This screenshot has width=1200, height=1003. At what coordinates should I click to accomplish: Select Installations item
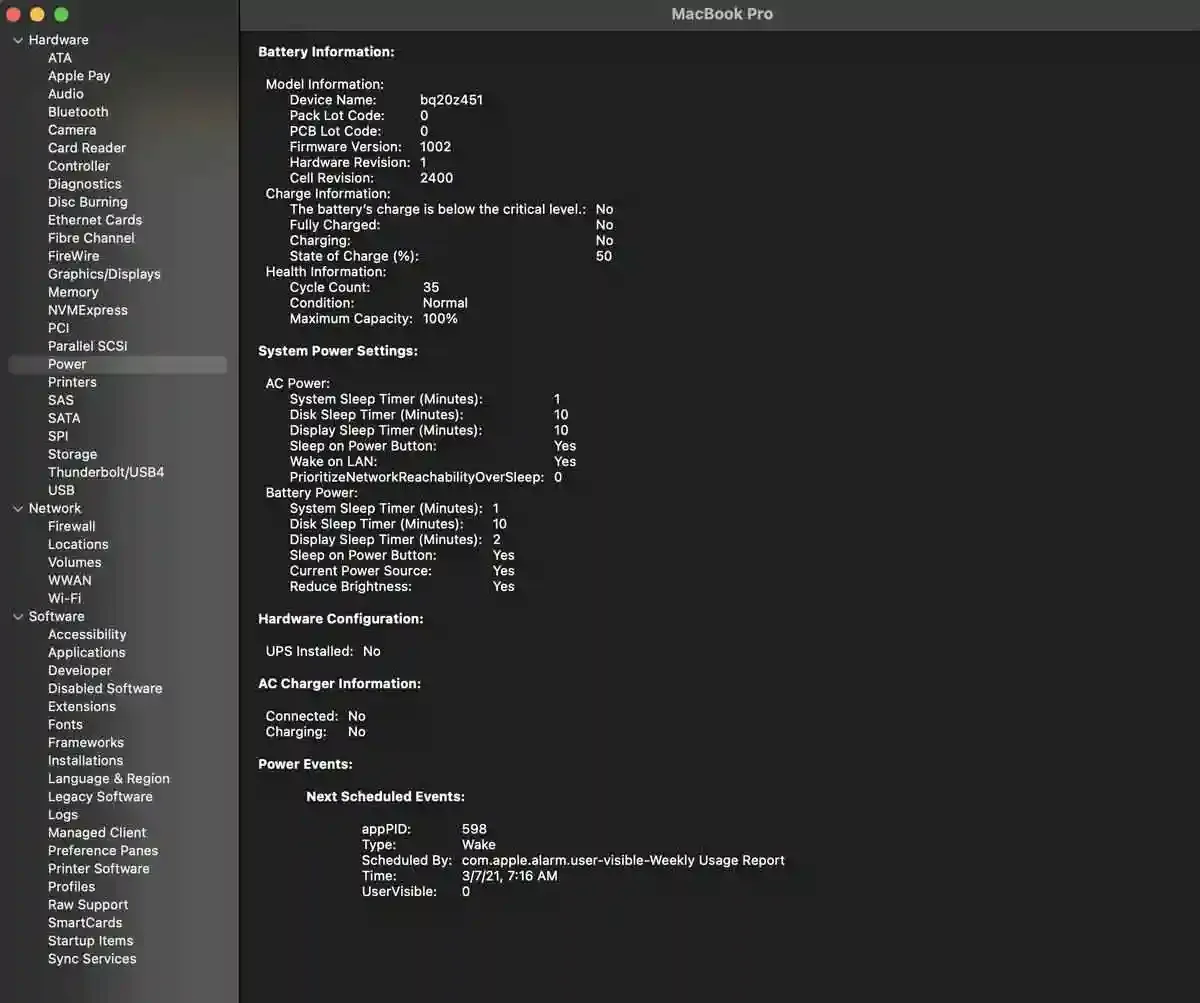tap(86, 760)
